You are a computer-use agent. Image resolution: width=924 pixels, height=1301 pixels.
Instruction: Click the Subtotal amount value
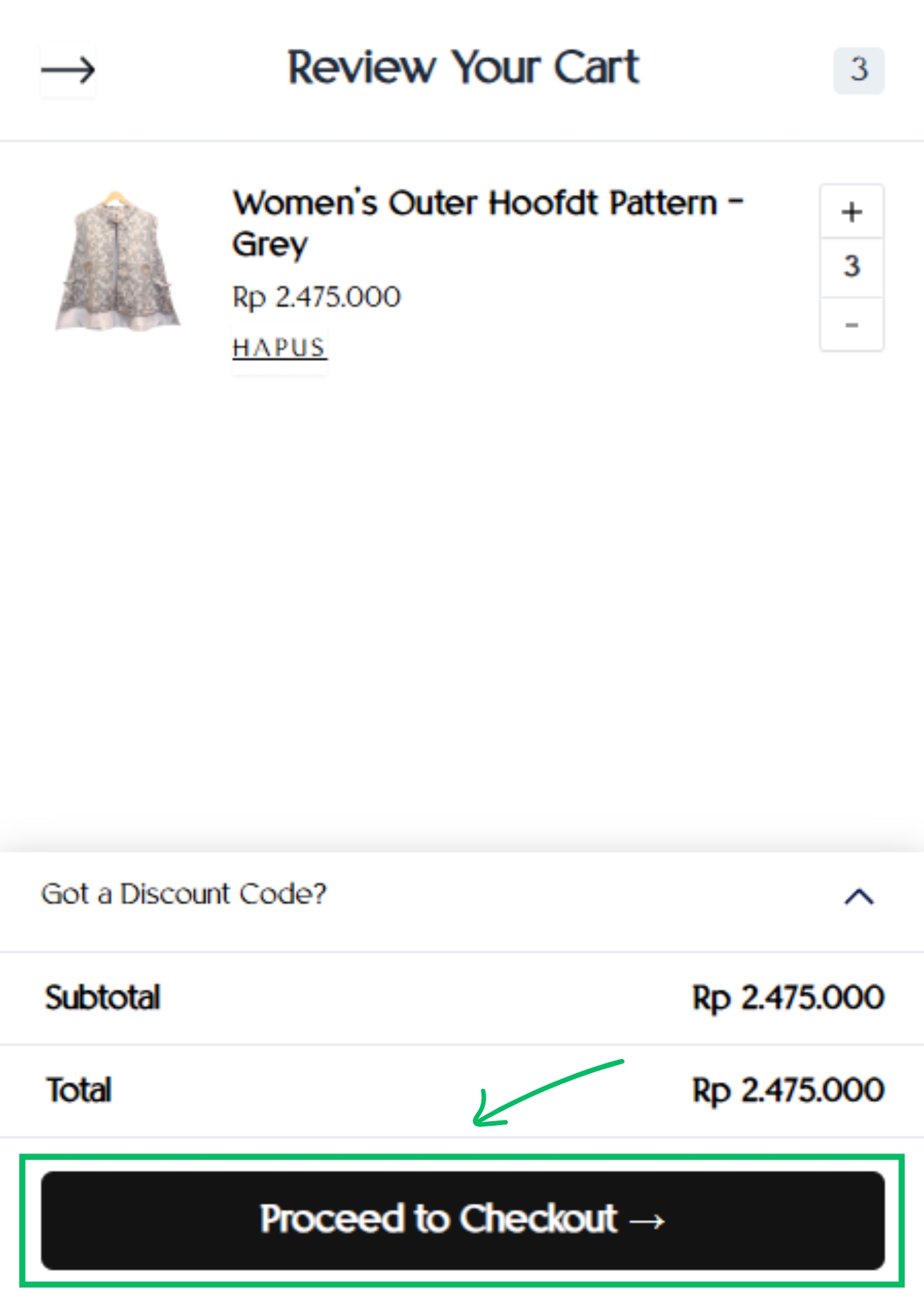point(788,997)
